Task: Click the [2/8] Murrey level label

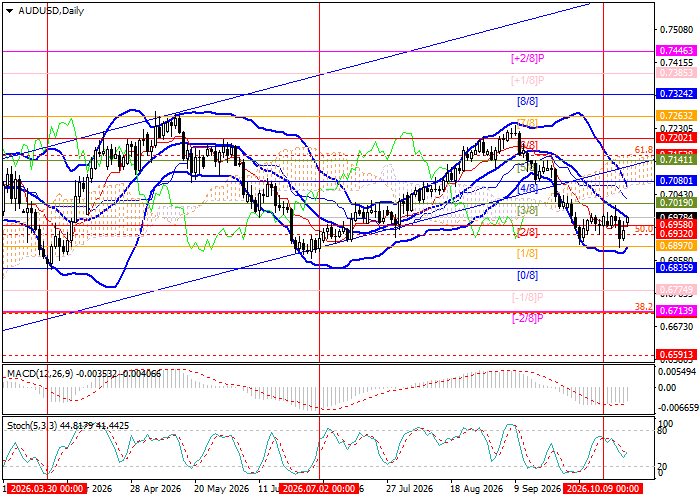Action: click(x=527, y=232)
